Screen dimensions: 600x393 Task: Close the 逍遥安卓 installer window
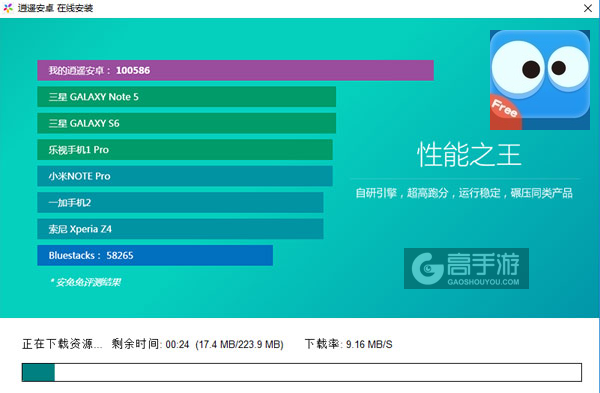click(588, 8)
